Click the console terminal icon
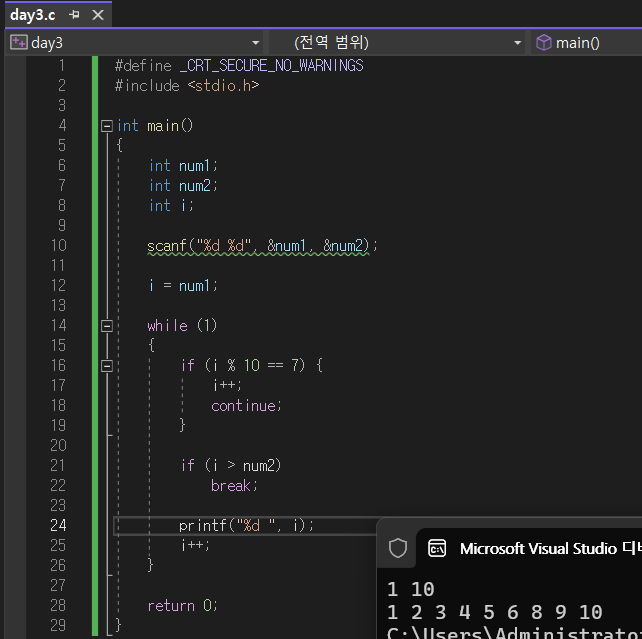642x639 pixels. pyautogui.click(x=437, y=548)
